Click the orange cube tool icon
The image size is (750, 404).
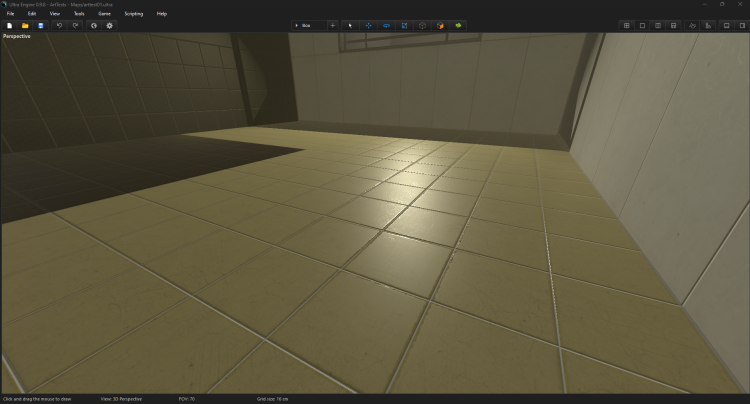click(x=440, y=25)
